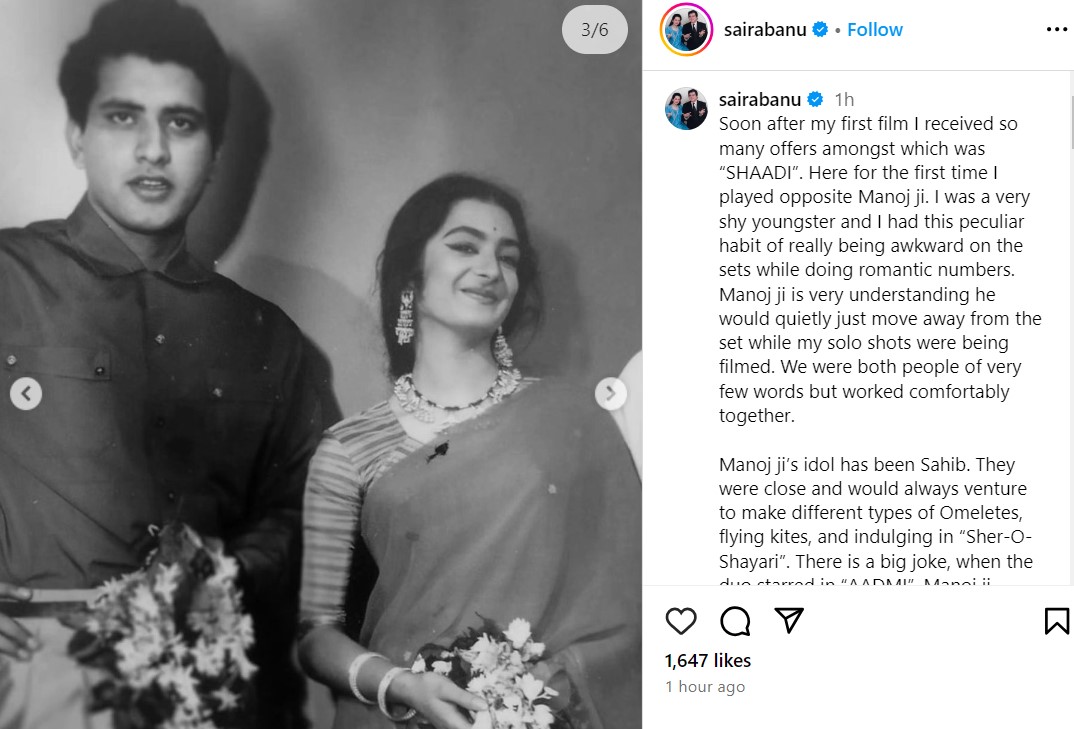Open sairabanu profile picture in header
Viewport: 1074px width, 729px height.
[x=686, y=30]
